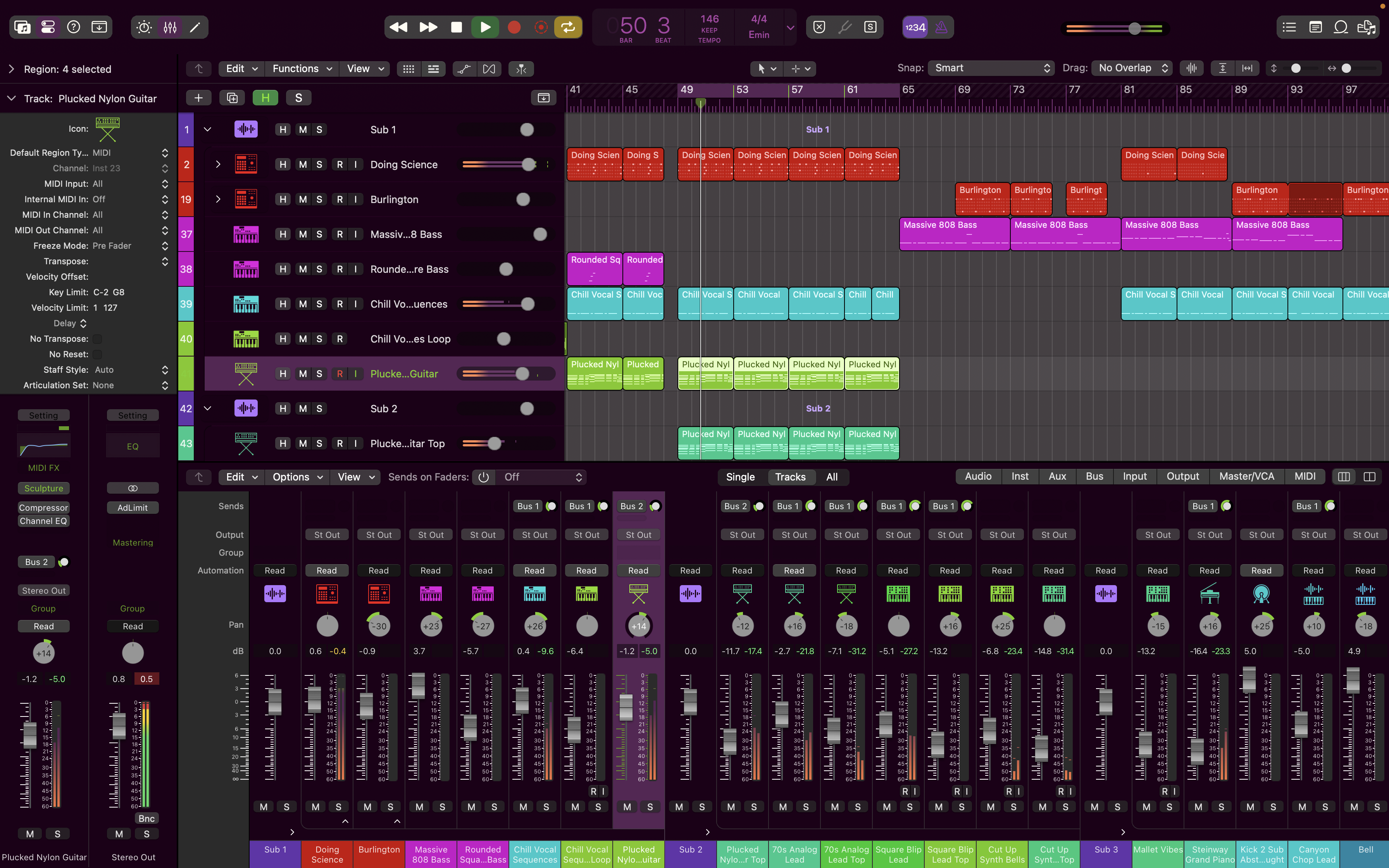Open the Mixer from the control bar
Image resolution: width=1389 pixels, height=868 pixels.
point(170,27)
